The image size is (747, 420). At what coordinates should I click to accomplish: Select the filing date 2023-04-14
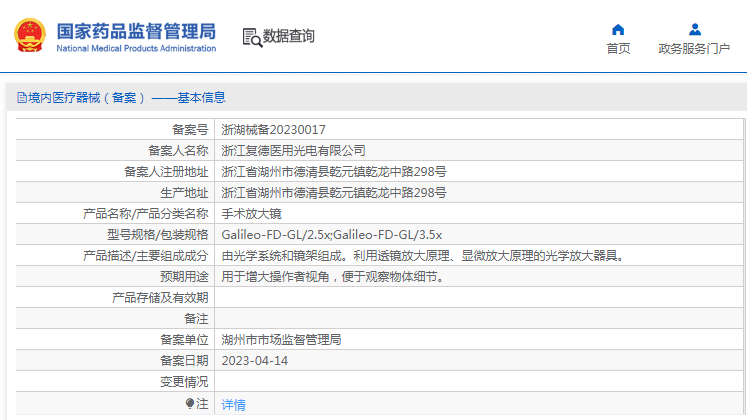click(x=254, y=360)
